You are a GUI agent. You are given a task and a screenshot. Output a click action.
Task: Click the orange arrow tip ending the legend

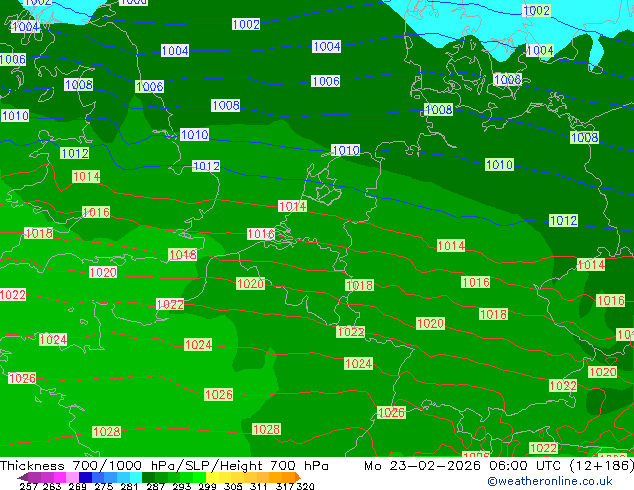298,477
